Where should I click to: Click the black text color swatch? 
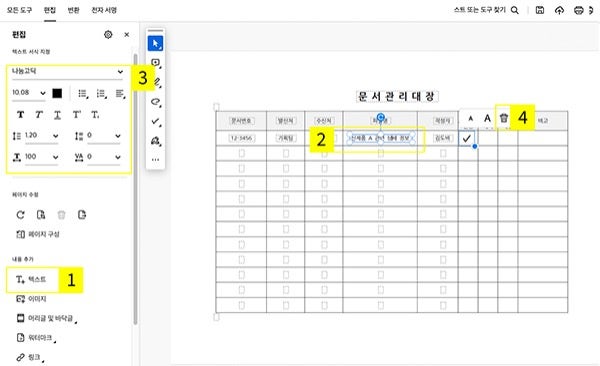point(57,93)
